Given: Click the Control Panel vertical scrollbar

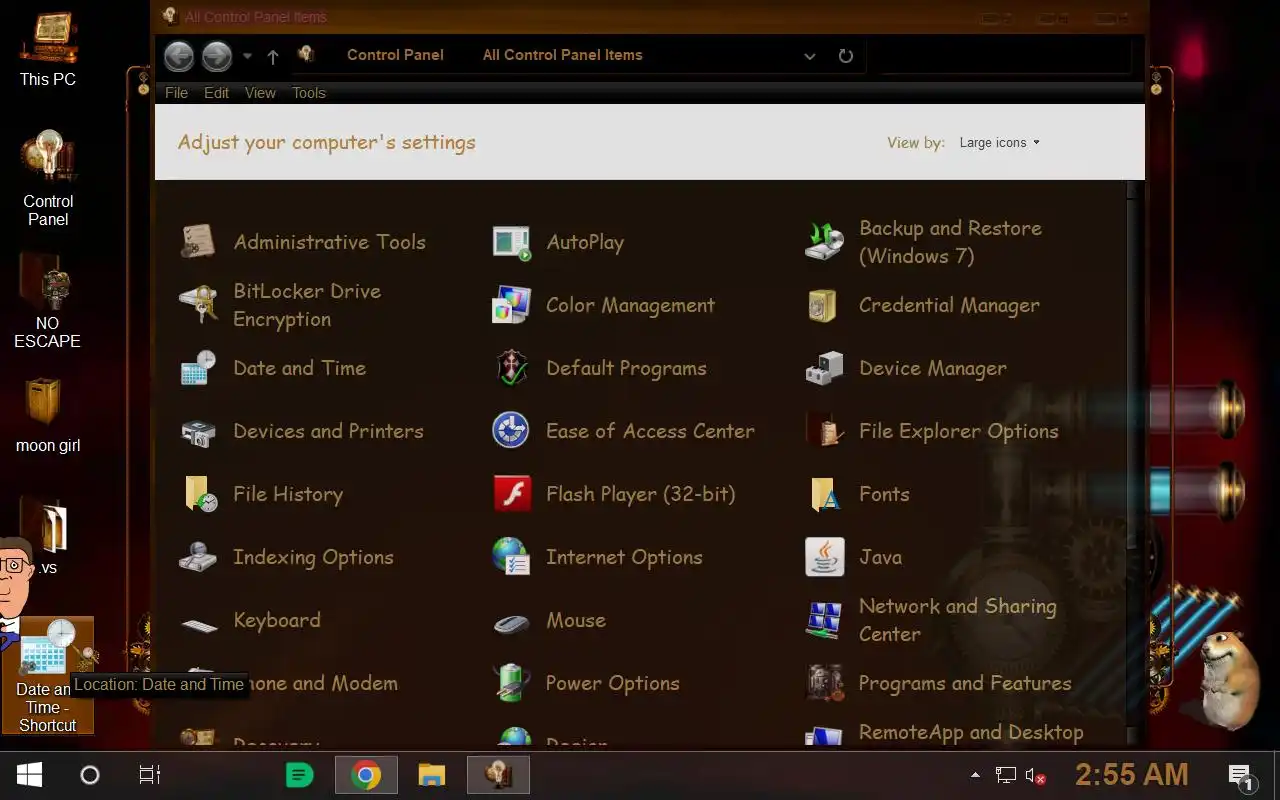Looking at the screenshot, I should click(x=1133, y=465).
